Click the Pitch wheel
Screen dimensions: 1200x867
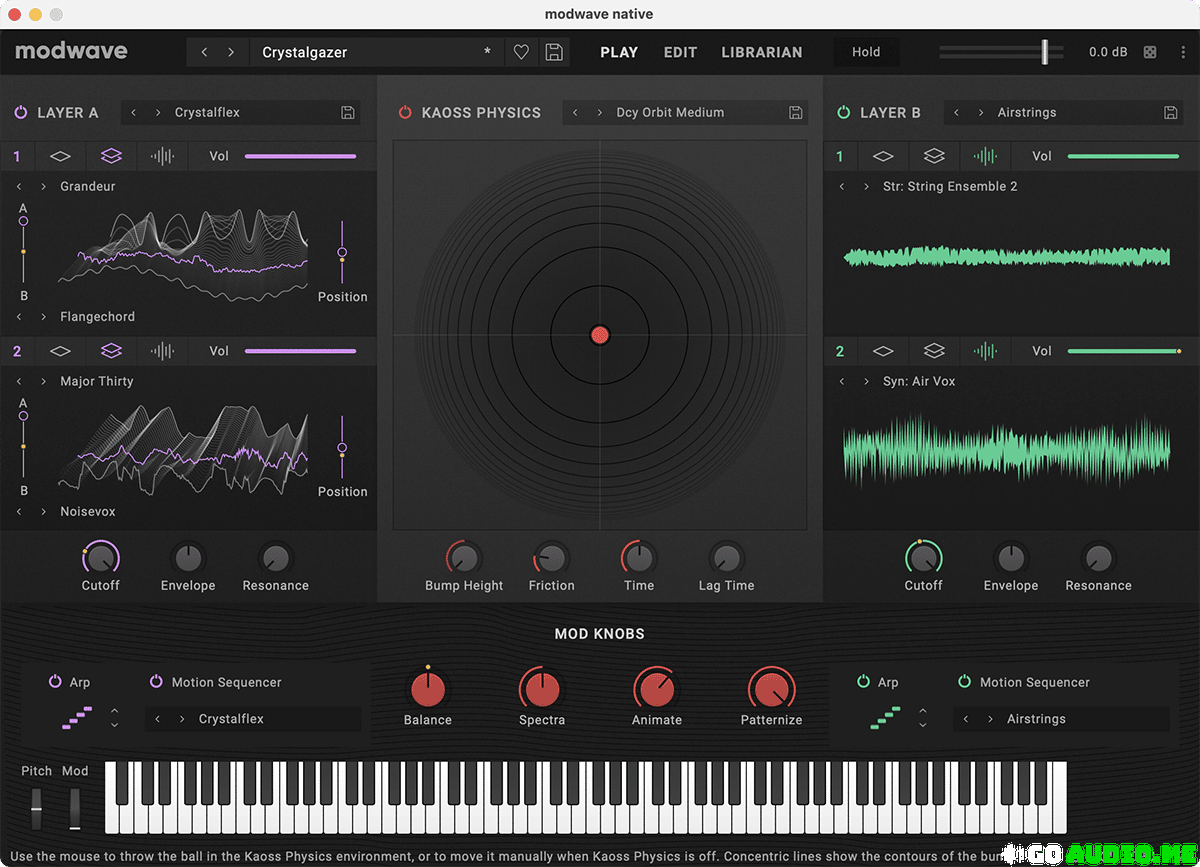[36, 808]
